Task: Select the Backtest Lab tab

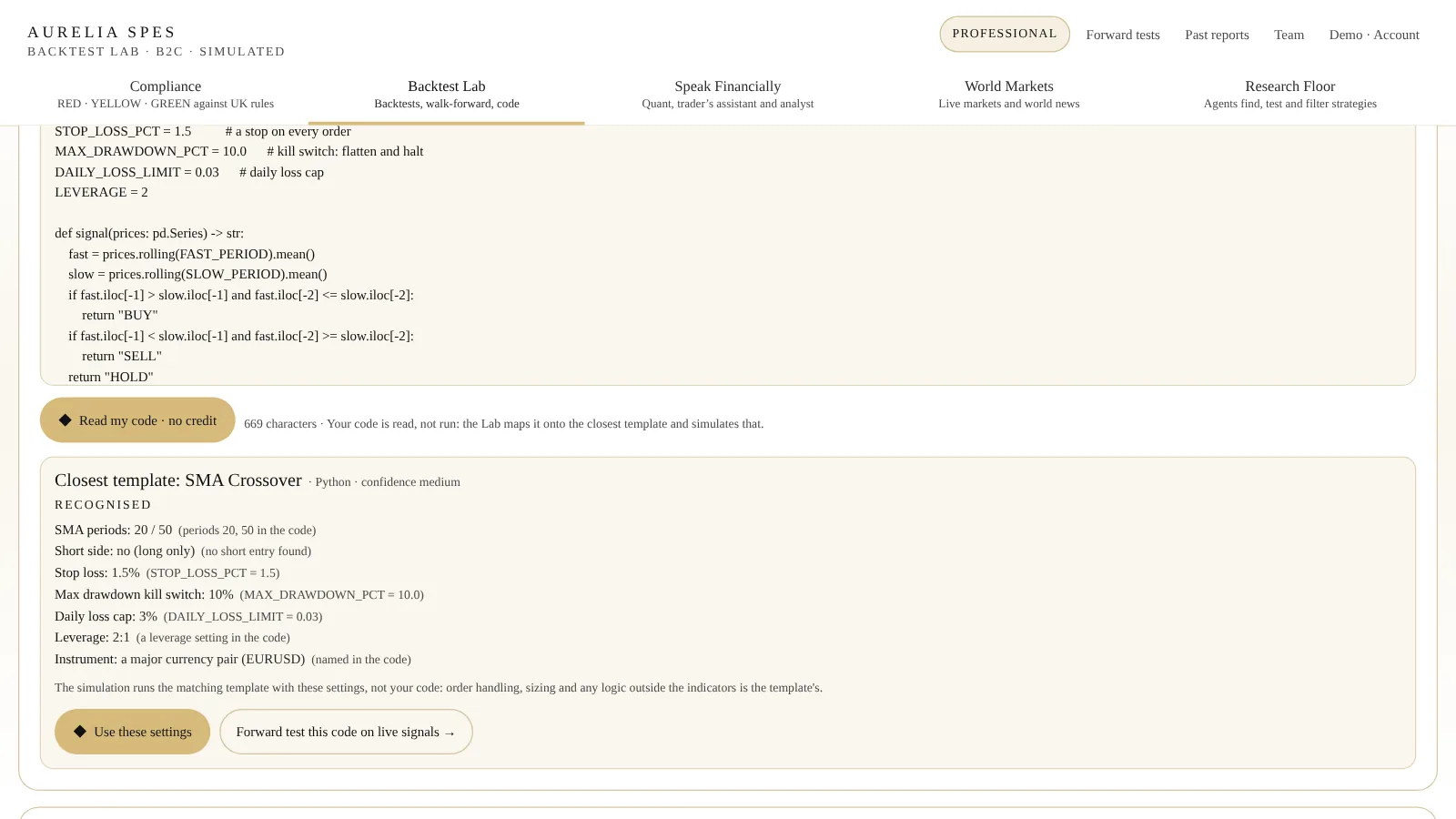Action: [x=447, y=95]
